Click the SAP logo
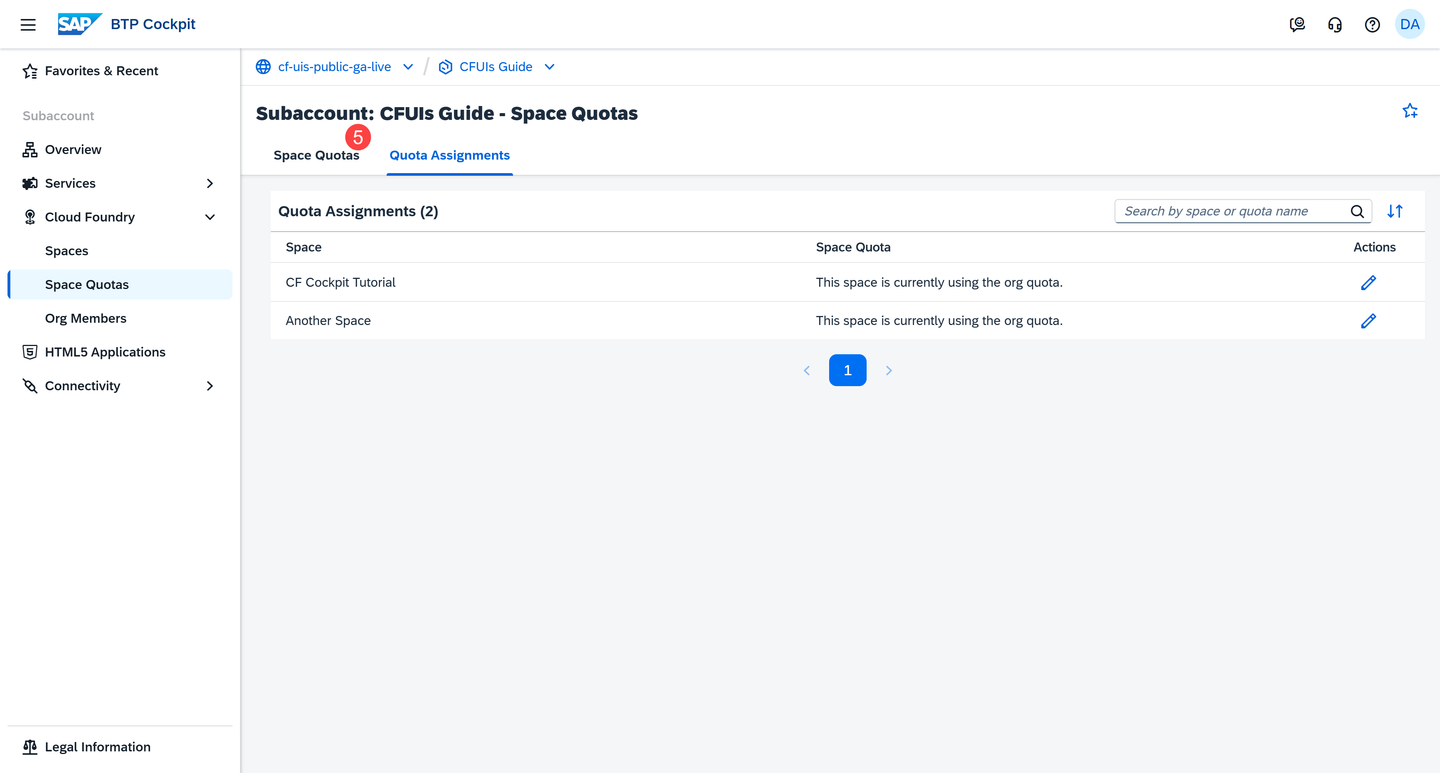 tap(80, 24)
